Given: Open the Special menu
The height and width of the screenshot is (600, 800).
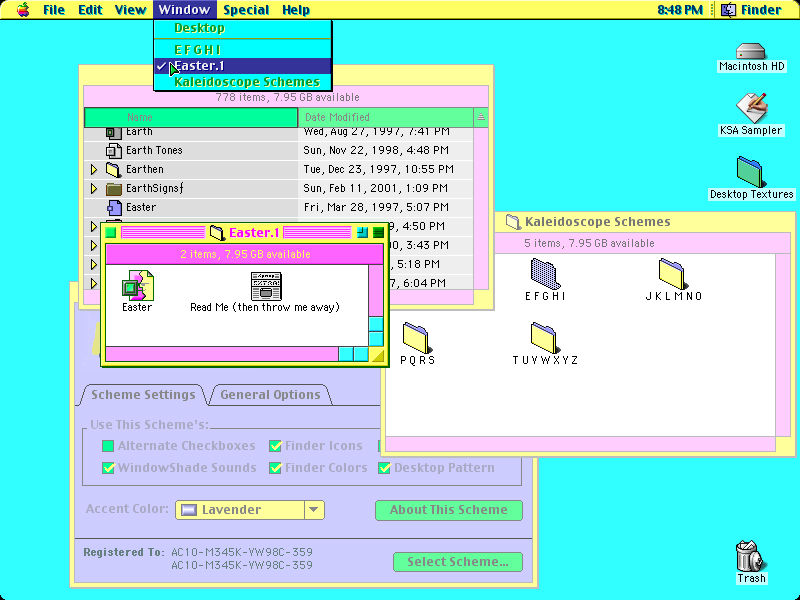Looking at the screenshot, I should (x=246, y=10).
